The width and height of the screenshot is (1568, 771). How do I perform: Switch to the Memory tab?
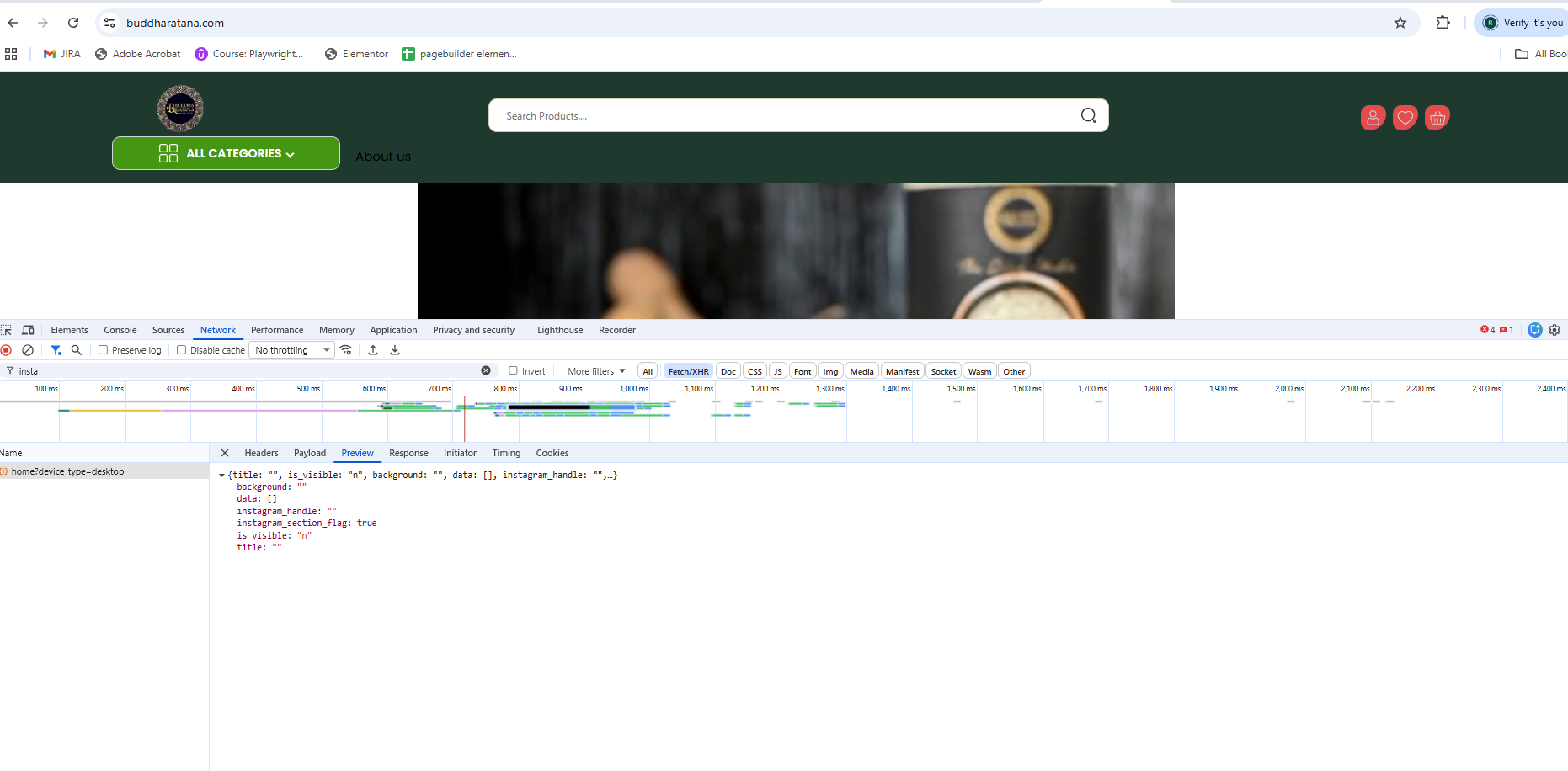point(337,330)
